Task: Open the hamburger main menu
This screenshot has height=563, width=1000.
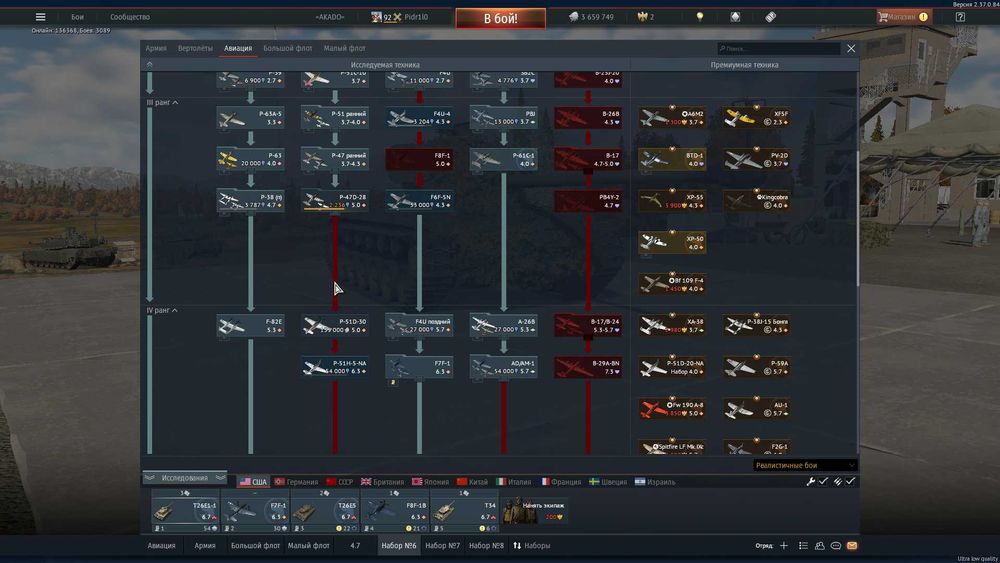Action: 40,17
